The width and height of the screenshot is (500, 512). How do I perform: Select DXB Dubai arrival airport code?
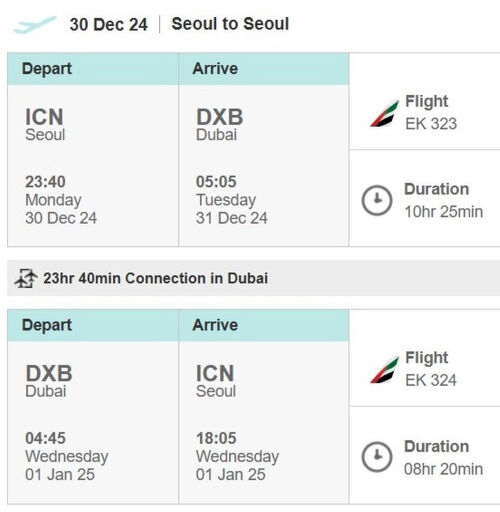(x=219, y=124)
